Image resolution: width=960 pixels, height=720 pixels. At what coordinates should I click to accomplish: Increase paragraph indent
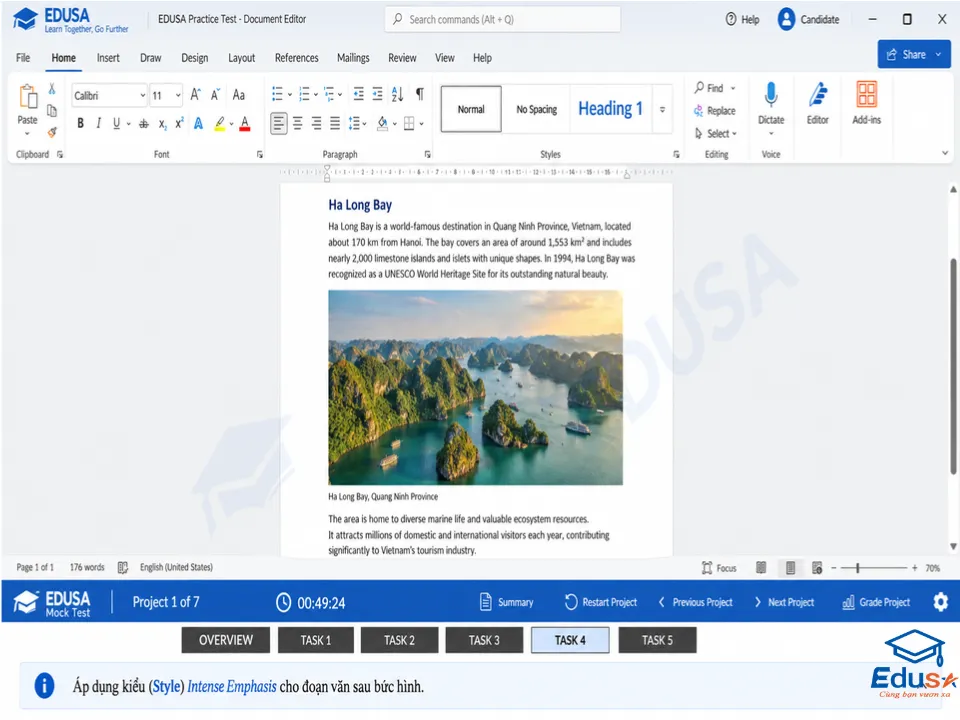pos(378,94)
